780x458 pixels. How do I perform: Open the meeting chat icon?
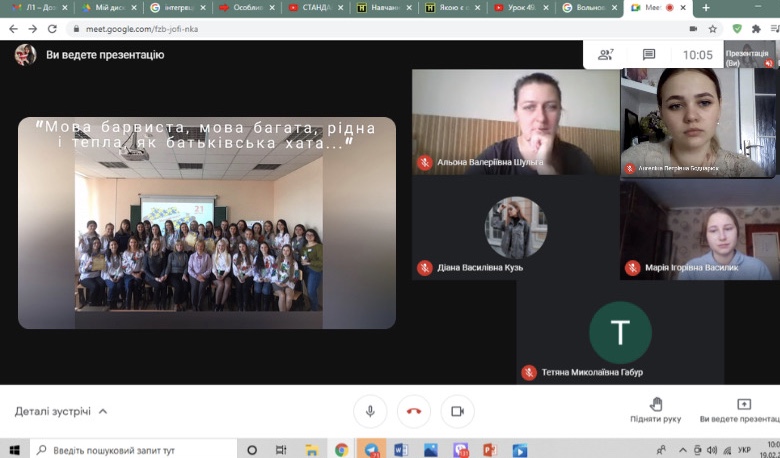tap(649, 55)
